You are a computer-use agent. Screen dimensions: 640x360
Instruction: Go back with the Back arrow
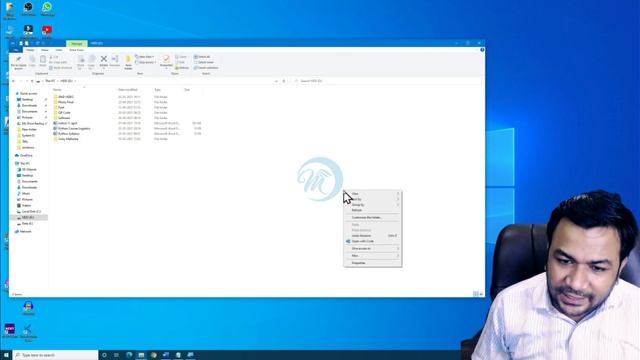pyautogui.click(x=13, y=81)
